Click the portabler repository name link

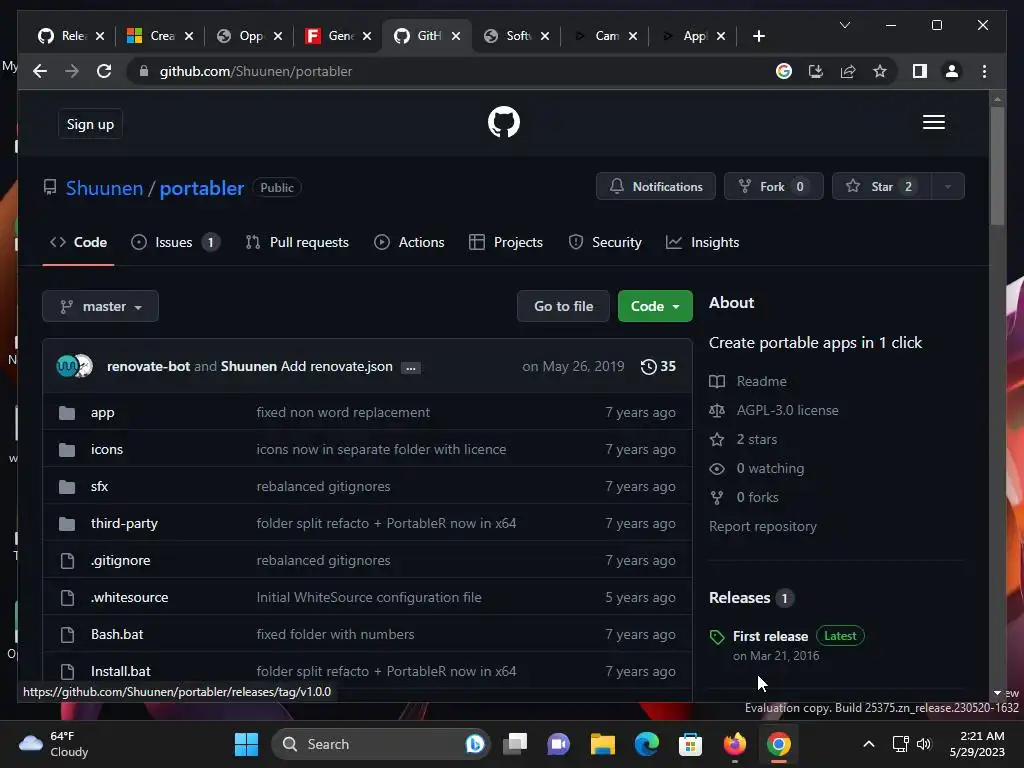coord(202,188)
